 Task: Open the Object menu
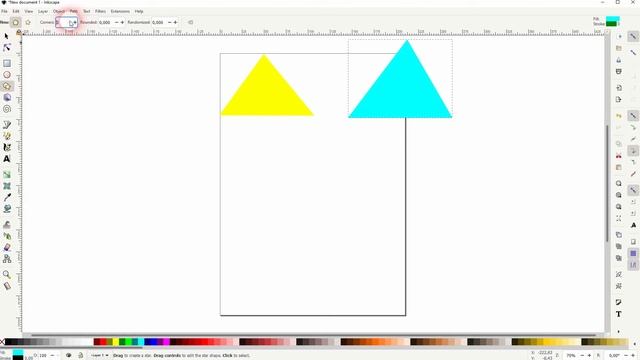pyautogui.click(x=59, y=11)
